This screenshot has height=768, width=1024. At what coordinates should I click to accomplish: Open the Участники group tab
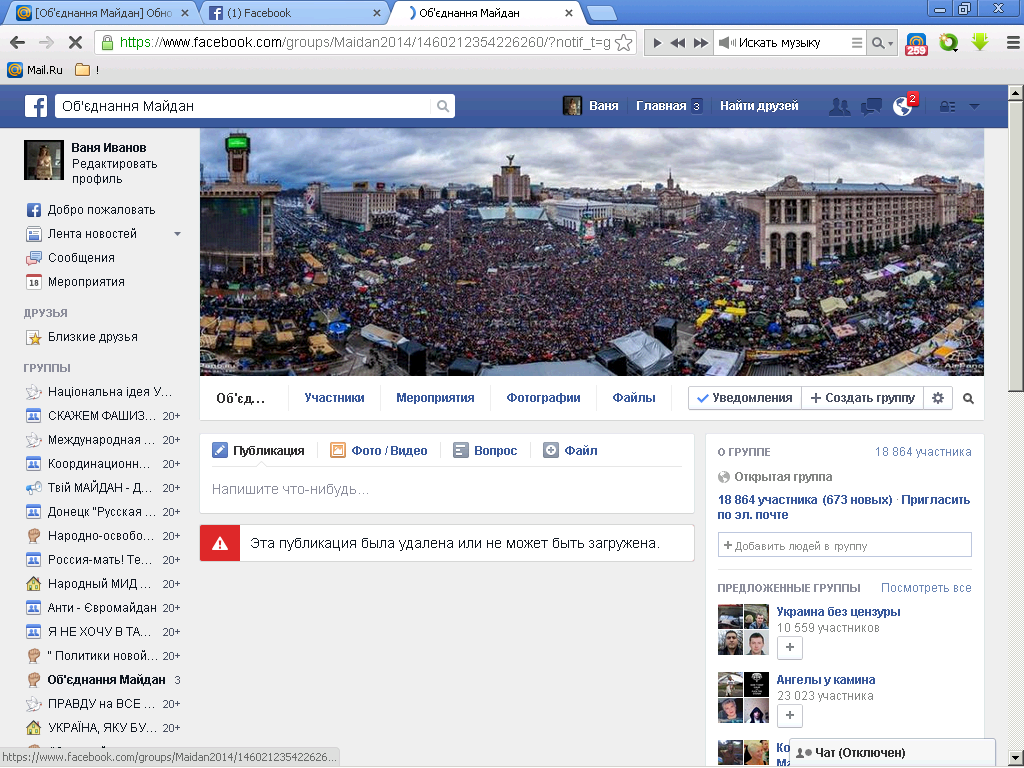(x=334, y=398)
